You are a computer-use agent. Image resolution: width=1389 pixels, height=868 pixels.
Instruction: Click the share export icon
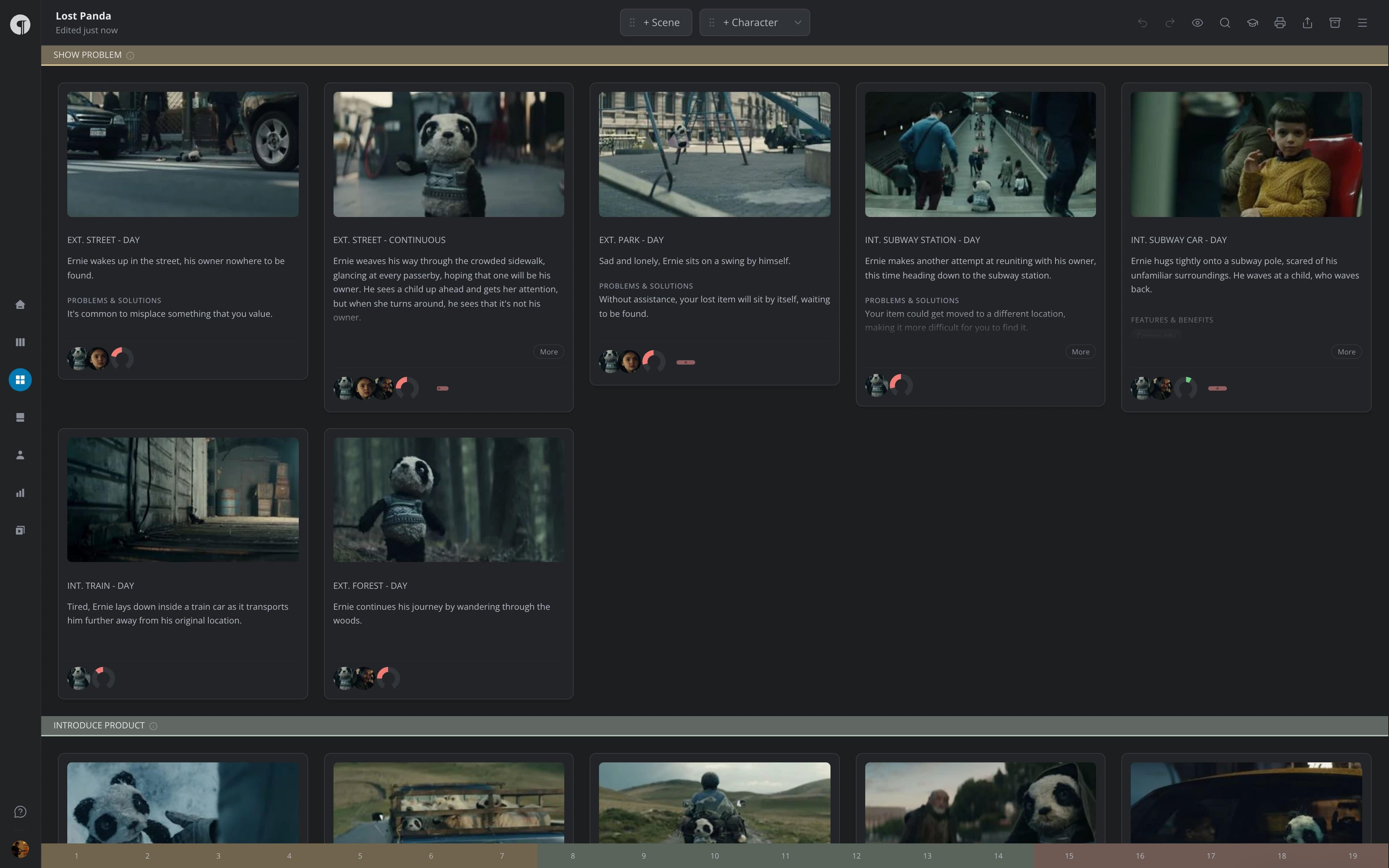coord(1308,23)
